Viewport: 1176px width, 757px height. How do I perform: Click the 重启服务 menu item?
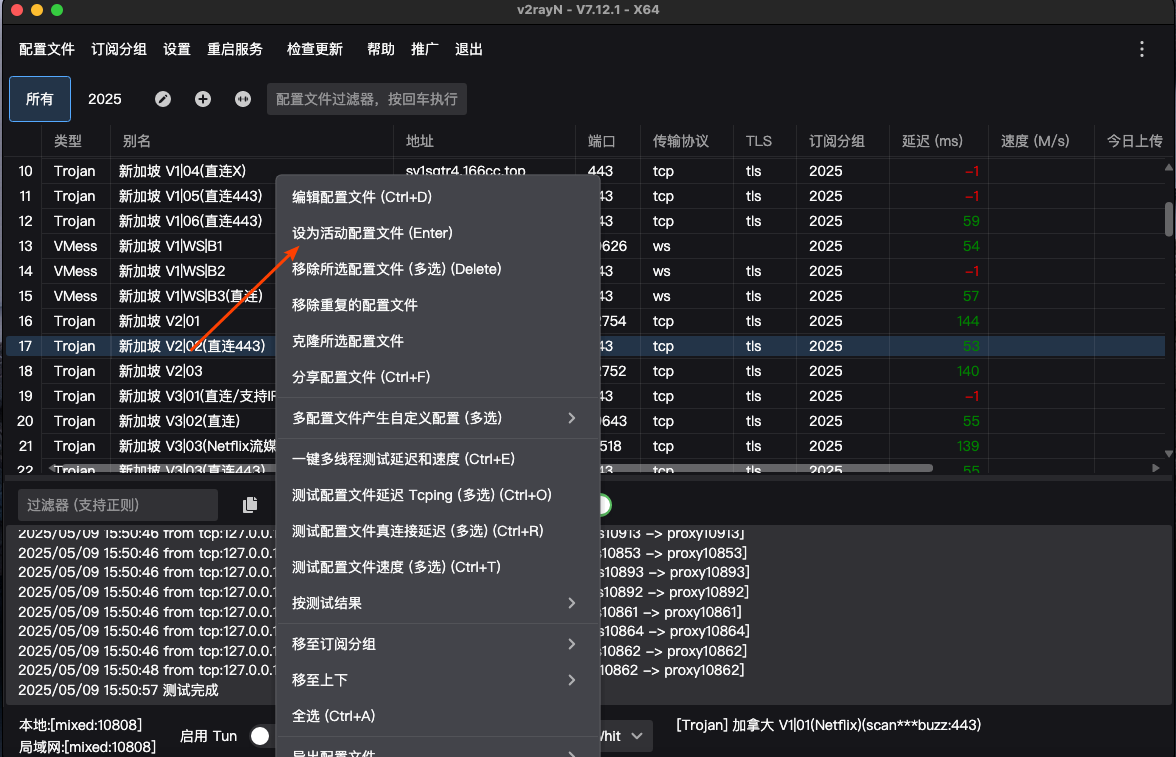(235, 50)
